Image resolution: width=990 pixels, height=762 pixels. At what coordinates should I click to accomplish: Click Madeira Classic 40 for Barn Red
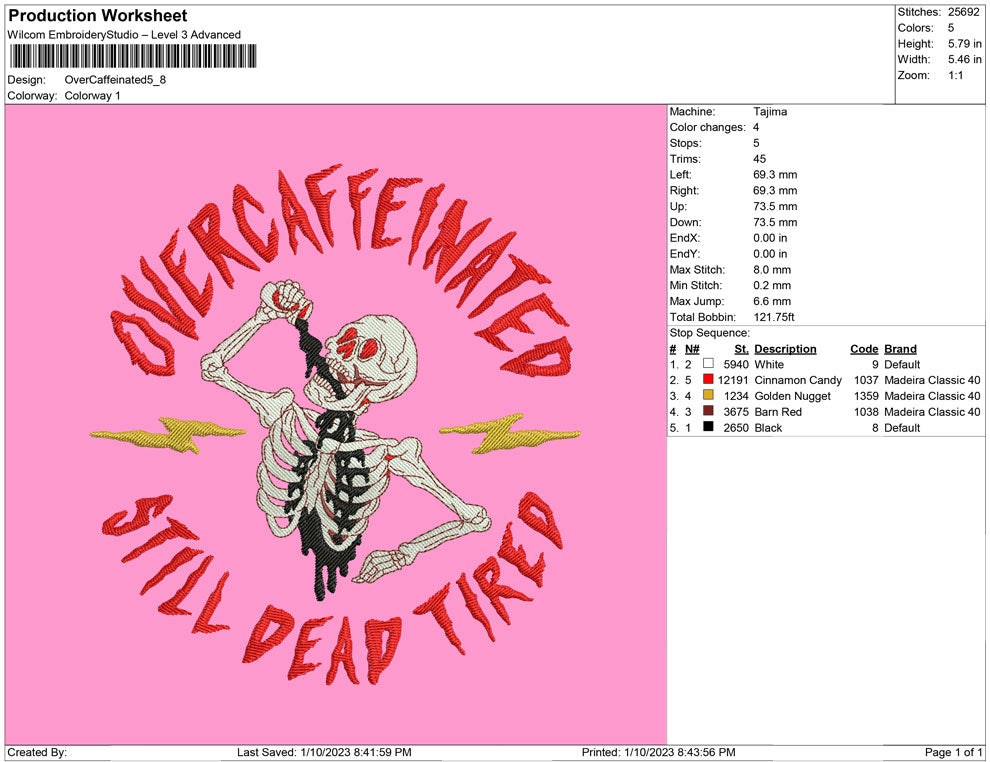click(932, 412)
